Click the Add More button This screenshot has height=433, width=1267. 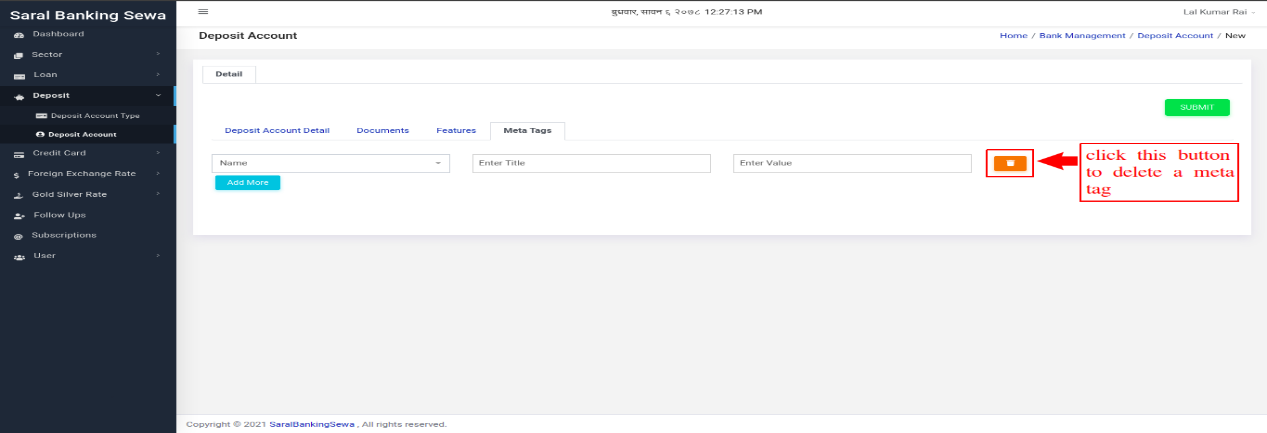(248, 183)
